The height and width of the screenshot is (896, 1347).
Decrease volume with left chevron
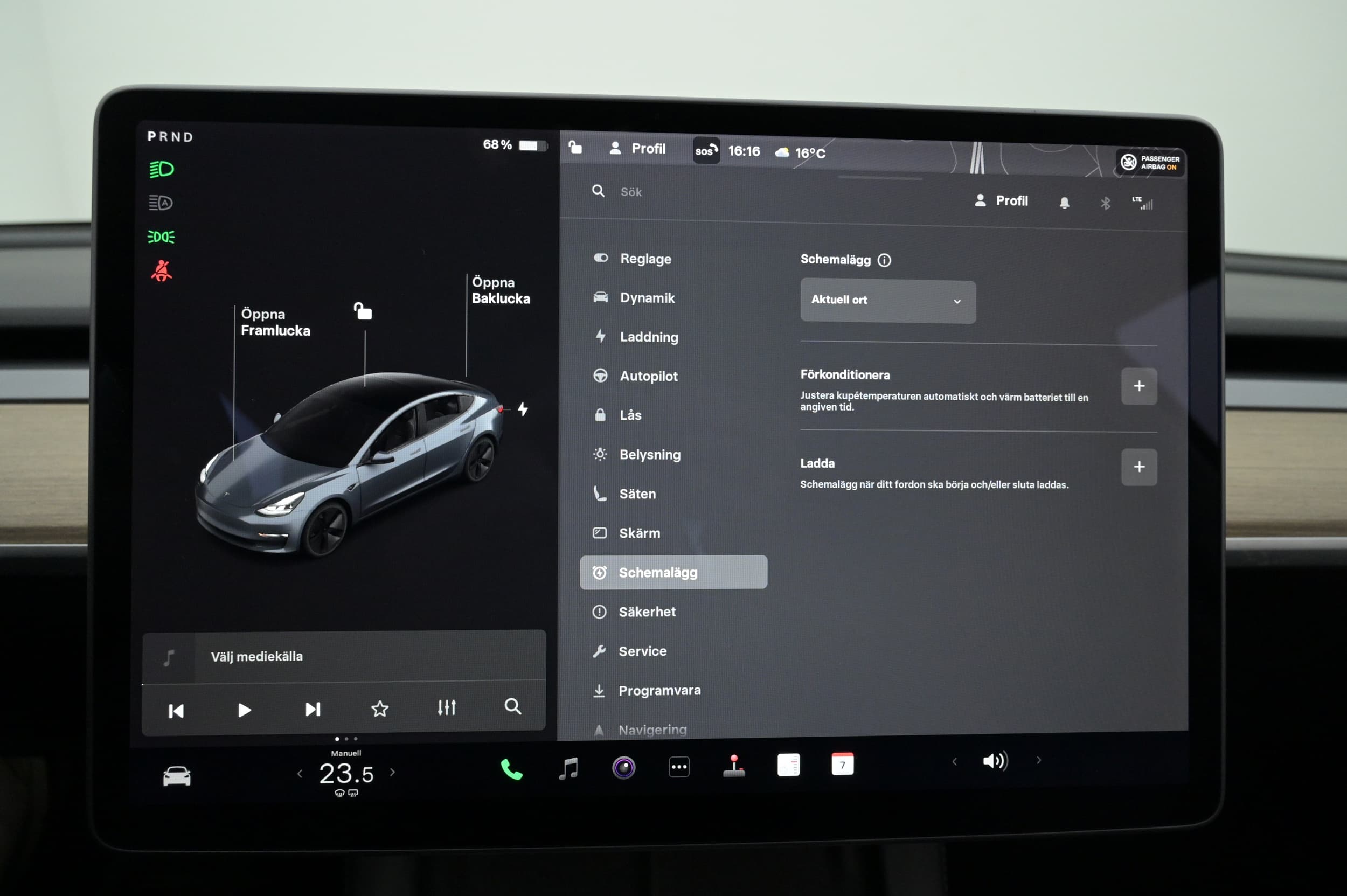coord(954,761)
